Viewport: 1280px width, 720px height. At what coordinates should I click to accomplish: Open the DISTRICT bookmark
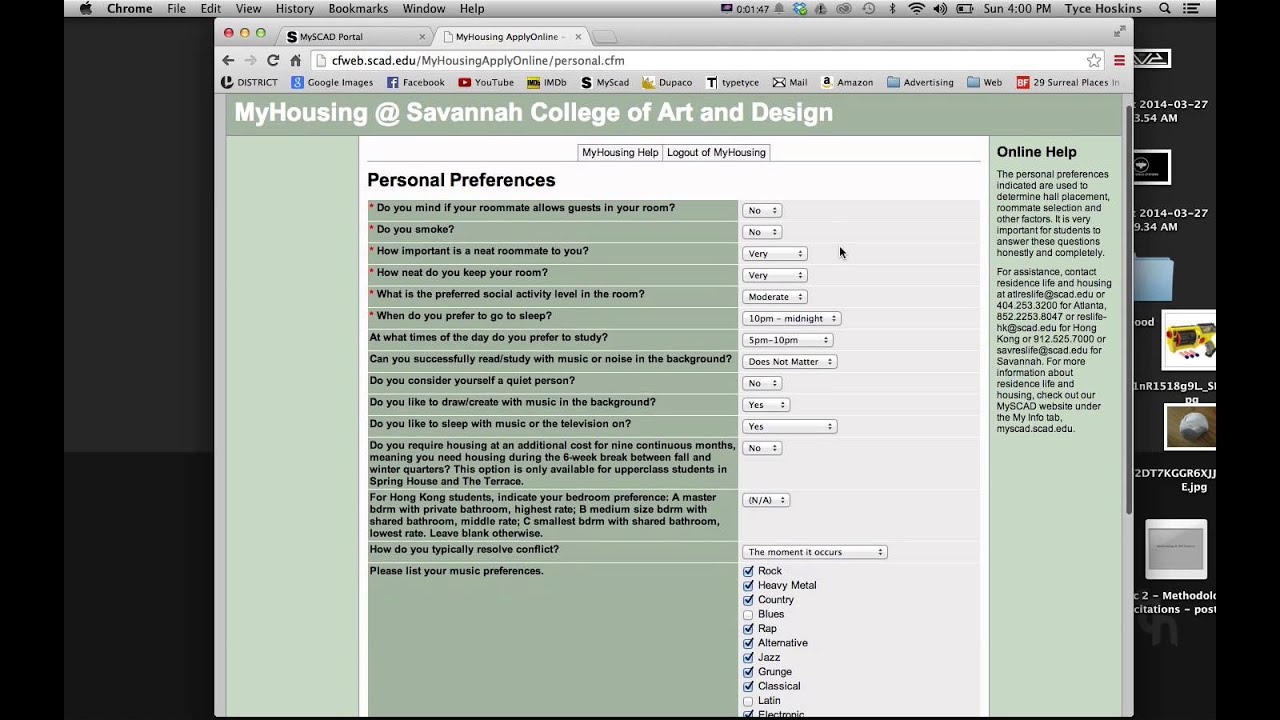249,82
